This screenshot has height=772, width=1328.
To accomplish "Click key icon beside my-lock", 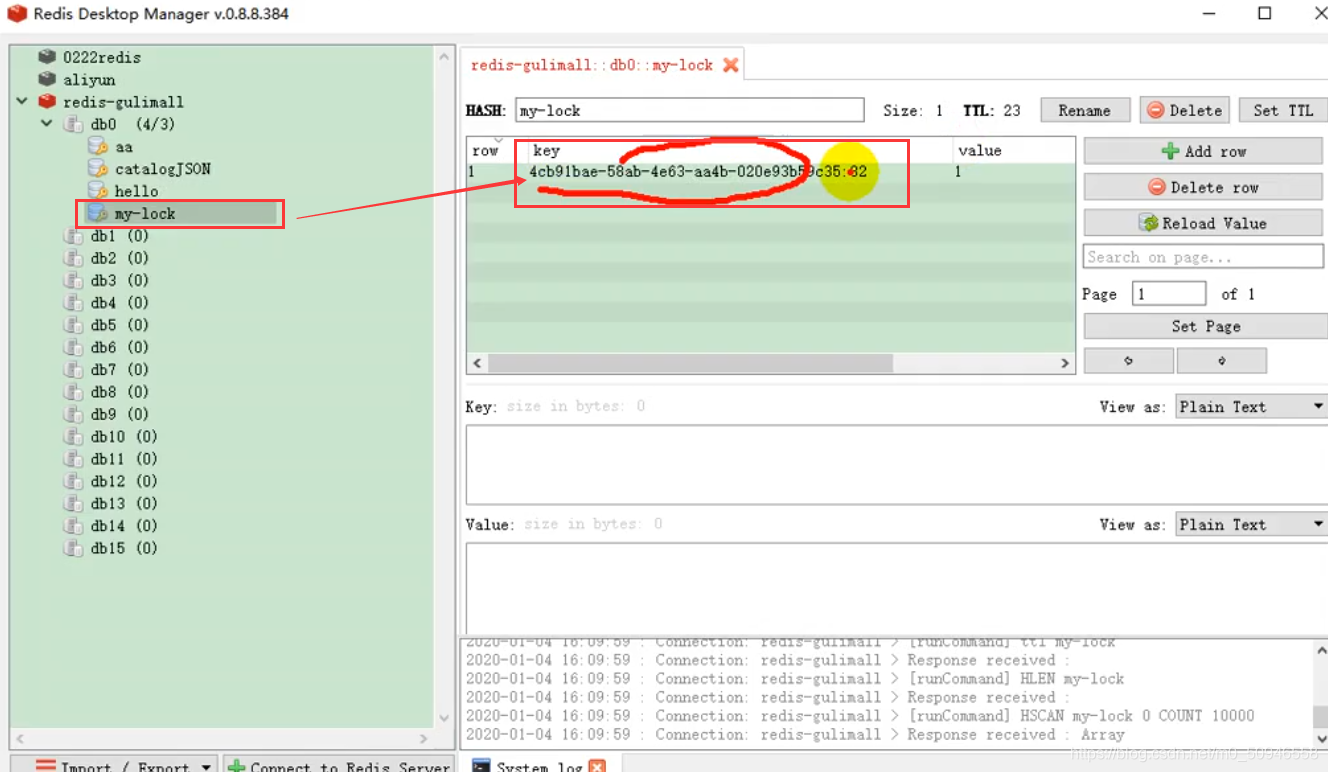I will 98,213.
